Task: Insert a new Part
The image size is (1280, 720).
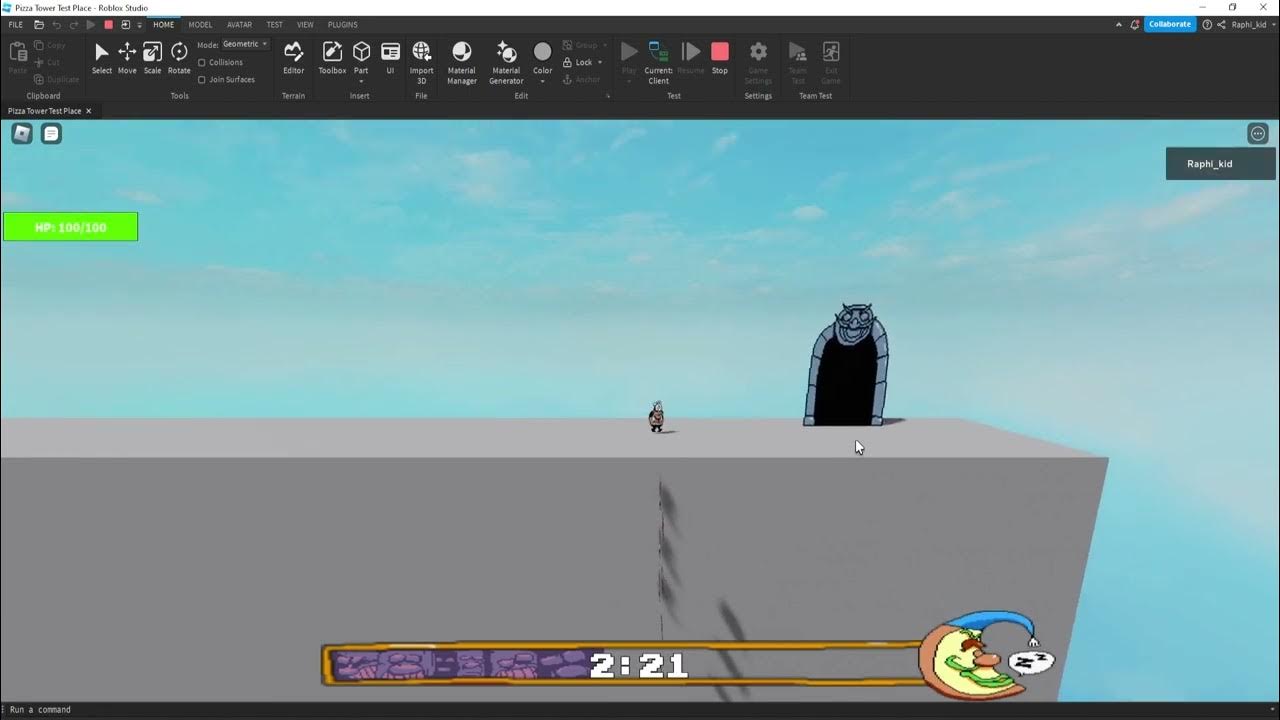Action: pos(361,51)
